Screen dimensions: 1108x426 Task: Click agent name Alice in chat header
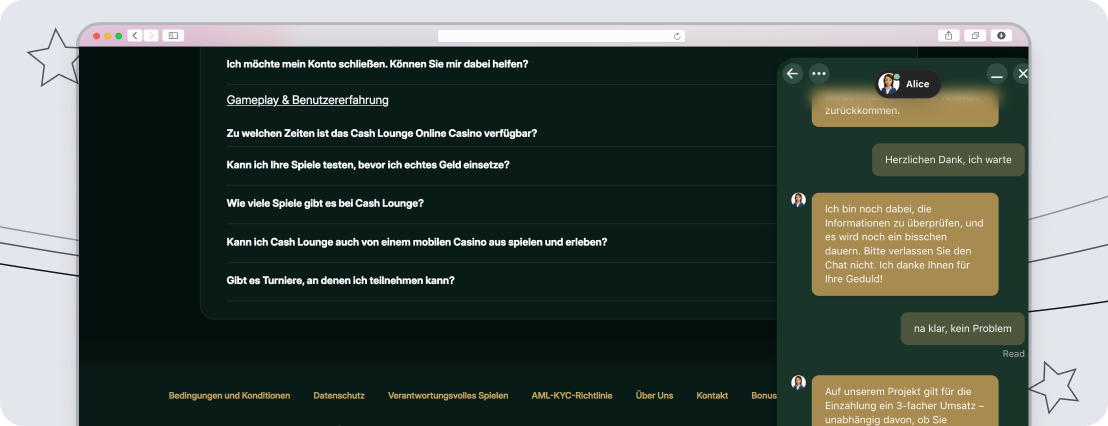[917, 84]
